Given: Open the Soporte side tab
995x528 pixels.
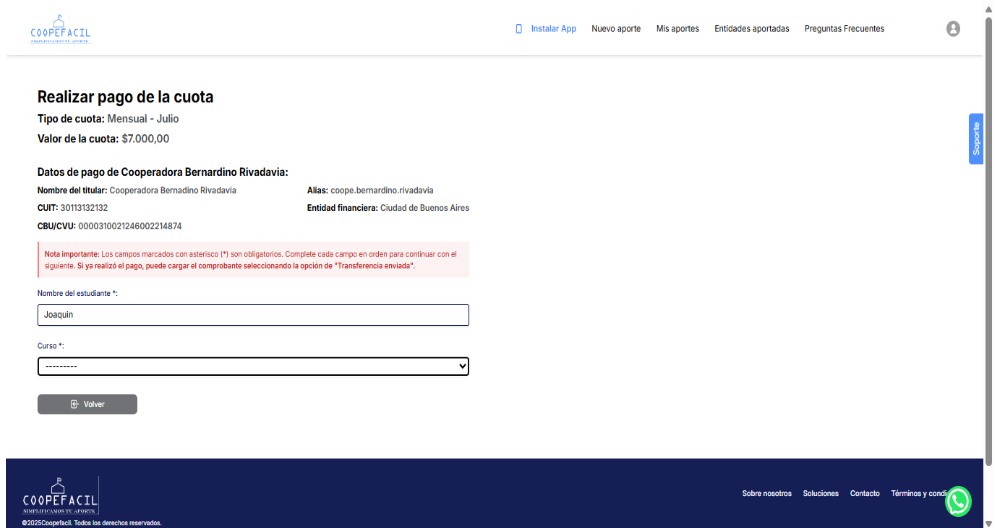Looking at the screenshot, I should pos(976,139).
